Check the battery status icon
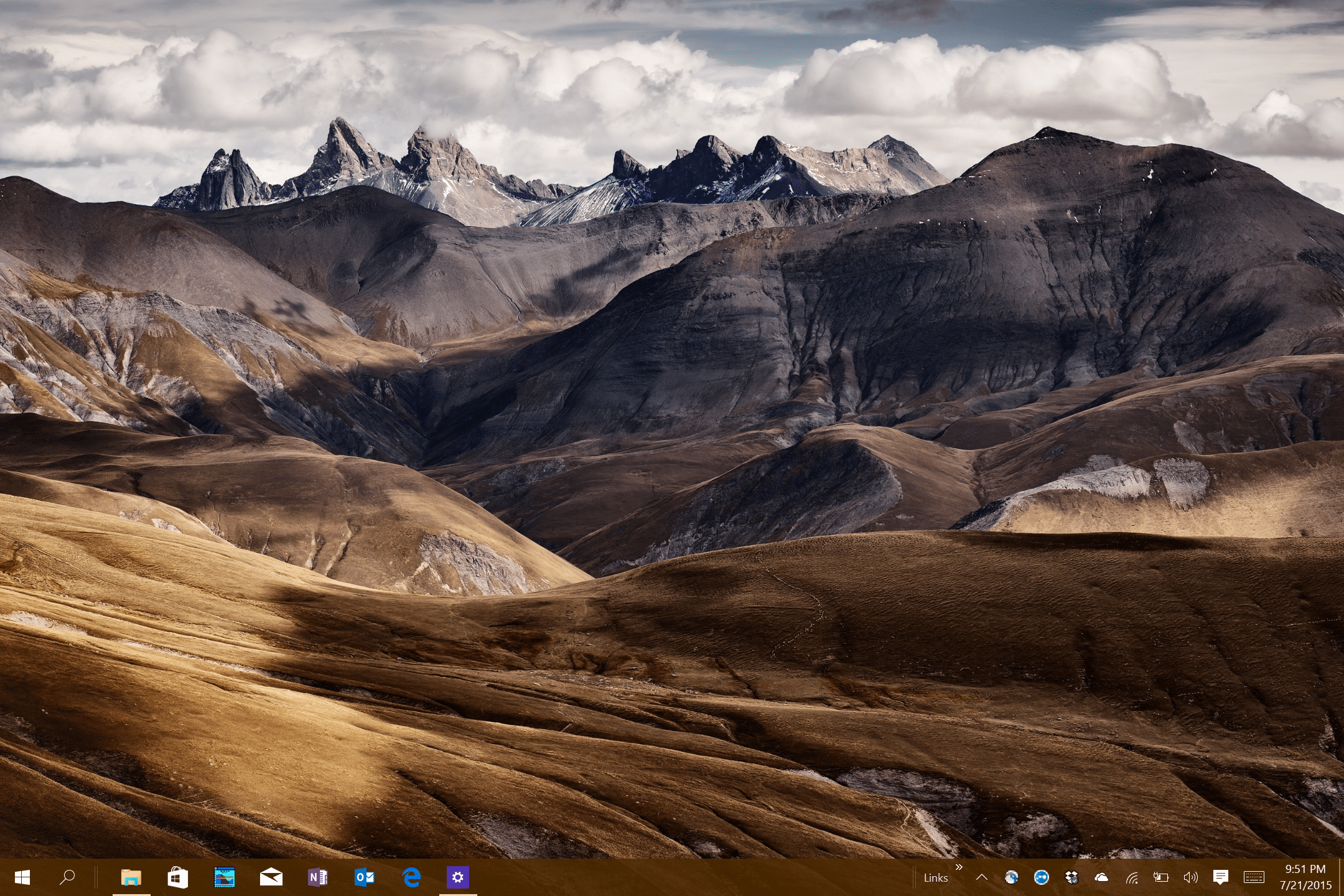The width and height of the screenshot is (1344, 896). click(1161, 877)
